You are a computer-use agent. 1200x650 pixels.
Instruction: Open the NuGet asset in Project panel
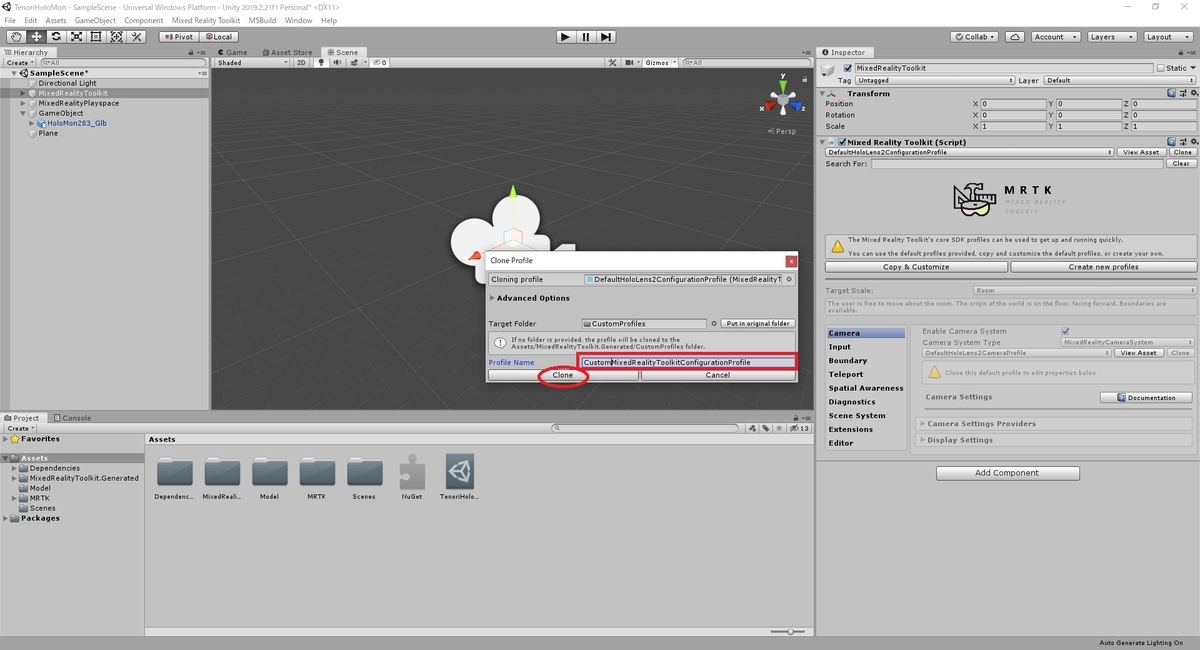(412, 478)
